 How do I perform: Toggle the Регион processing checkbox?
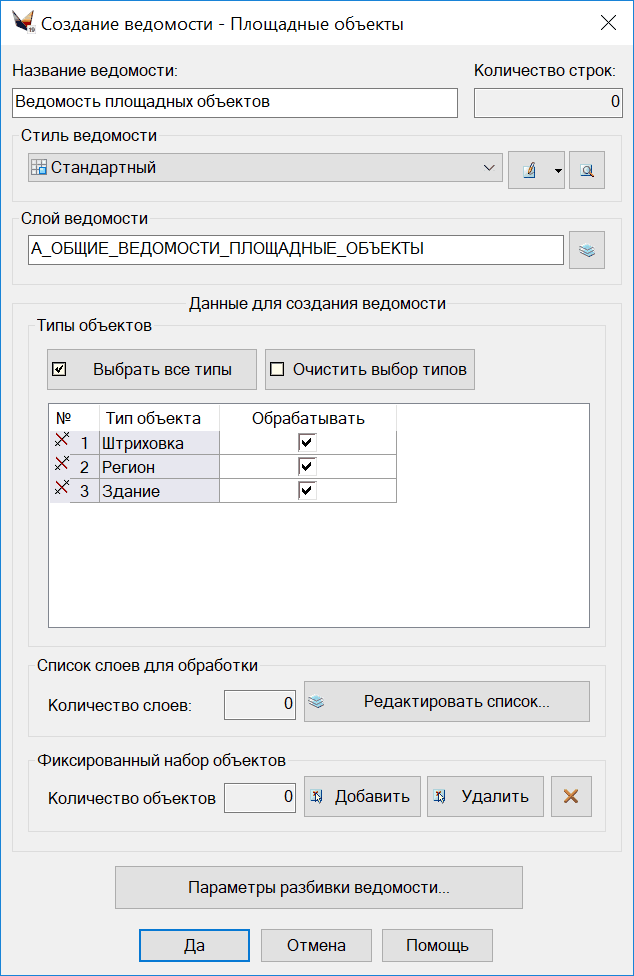pos(307,466)
